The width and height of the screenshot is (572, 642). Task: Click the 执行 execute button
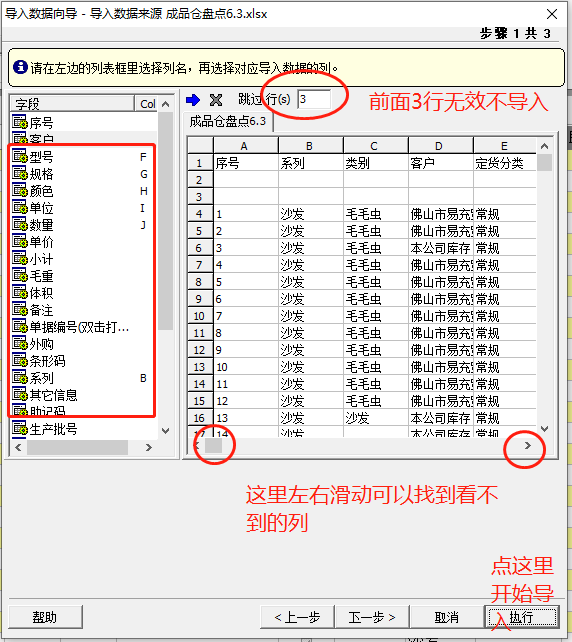[x=521, y=617]
